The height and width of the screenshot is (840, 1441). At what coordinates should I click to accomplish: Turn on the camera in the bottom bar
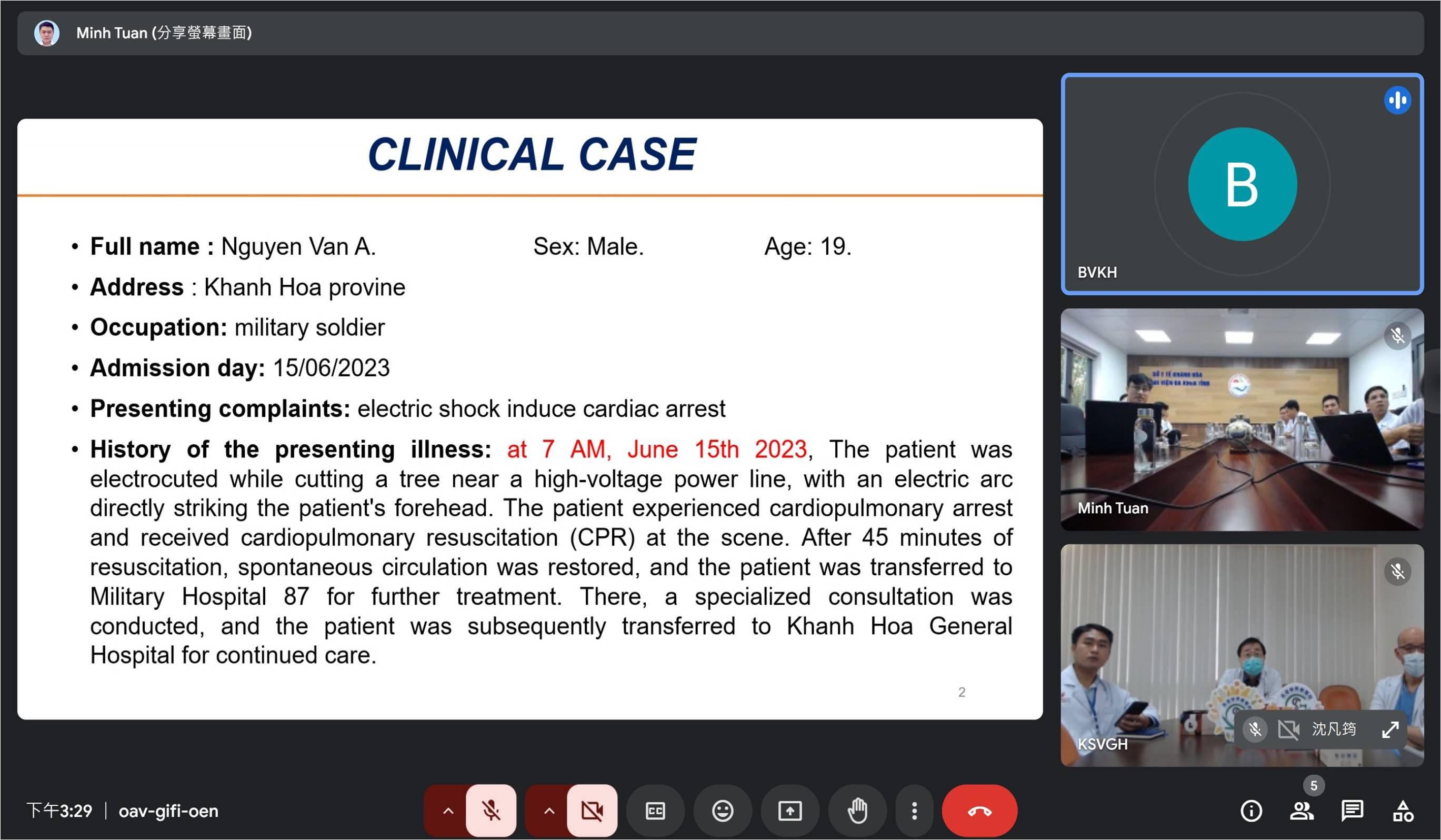pos(592,811)
